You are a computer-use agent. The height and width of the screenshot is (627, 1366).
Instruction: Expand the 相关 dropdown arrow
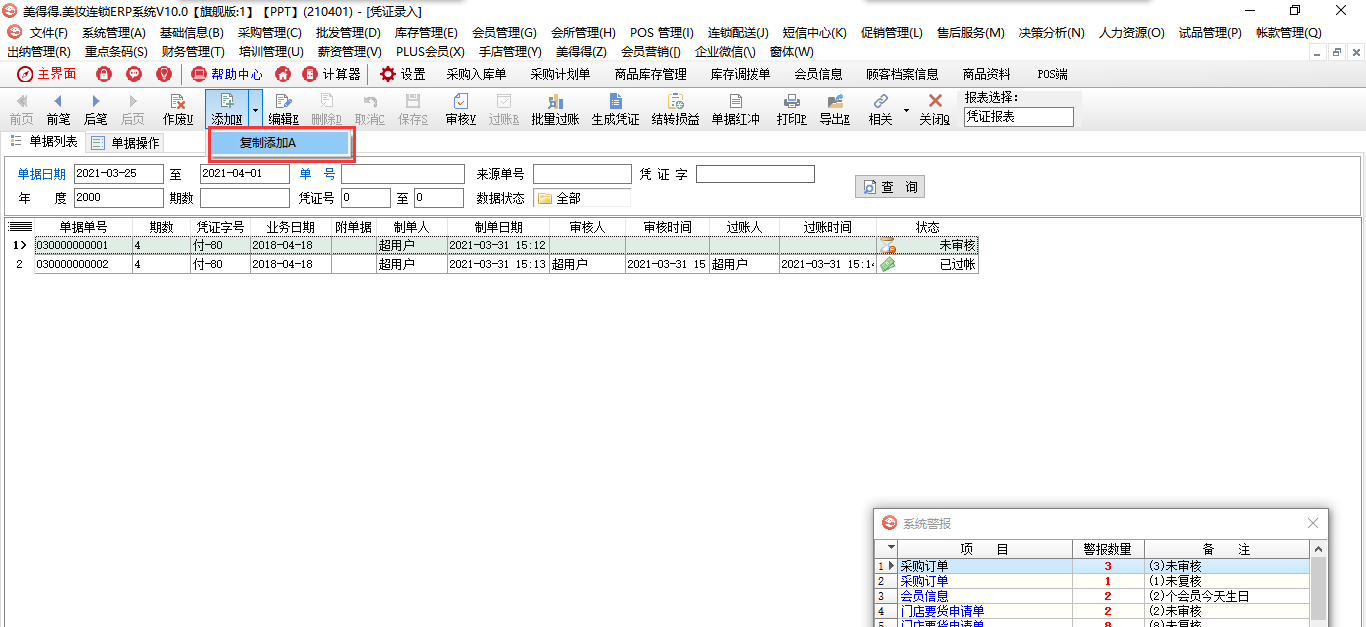(x=906, y=109)
